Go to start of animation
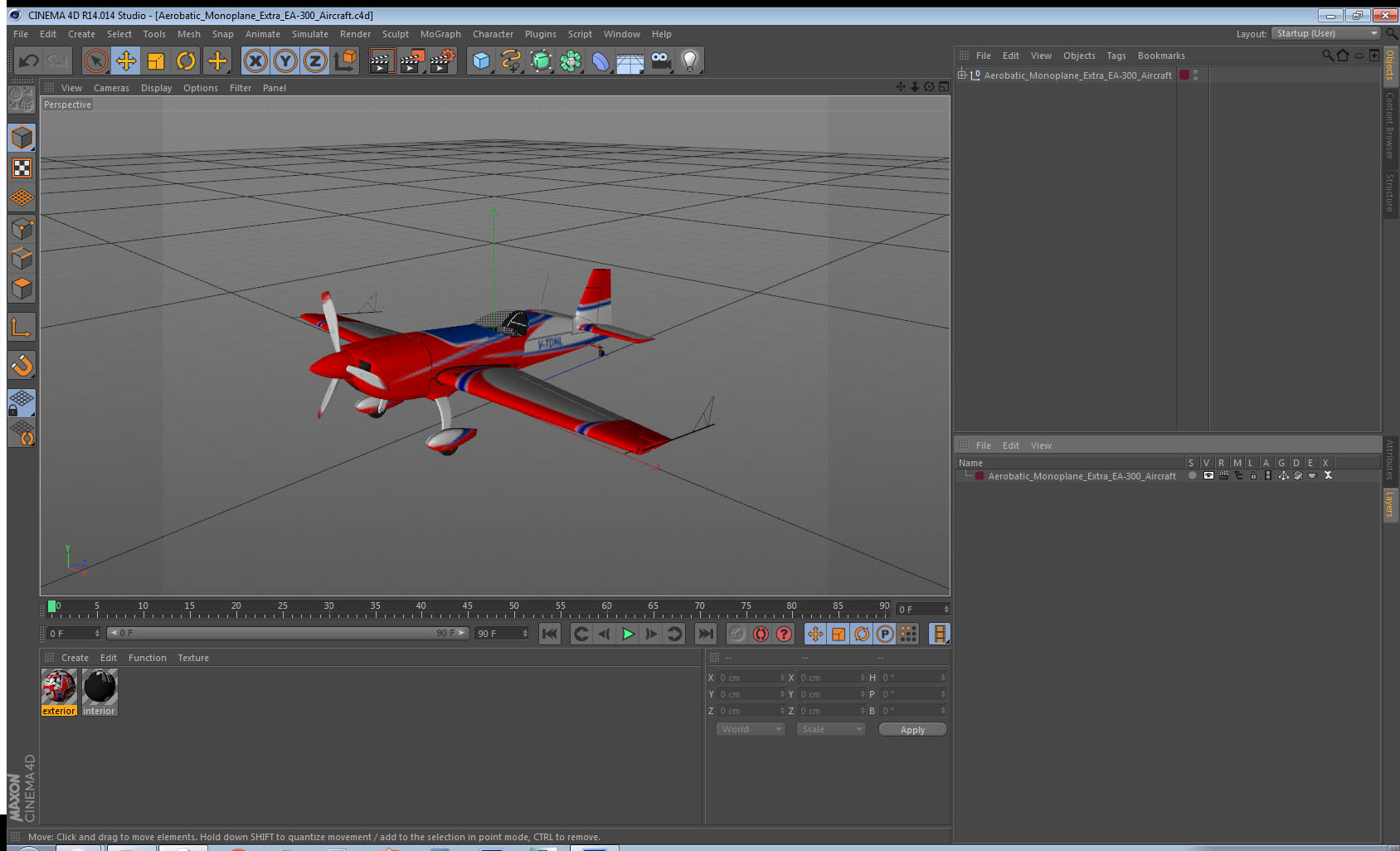The height and width of the screenshot is (851, 1400). [549, 634]
